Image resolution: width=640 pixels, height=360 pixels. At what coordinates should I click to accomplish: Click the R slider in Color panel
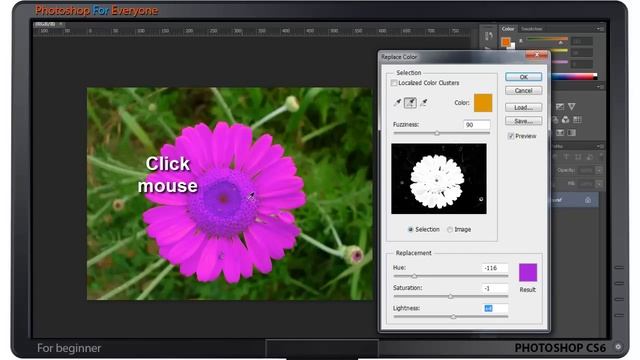(547, 40)
